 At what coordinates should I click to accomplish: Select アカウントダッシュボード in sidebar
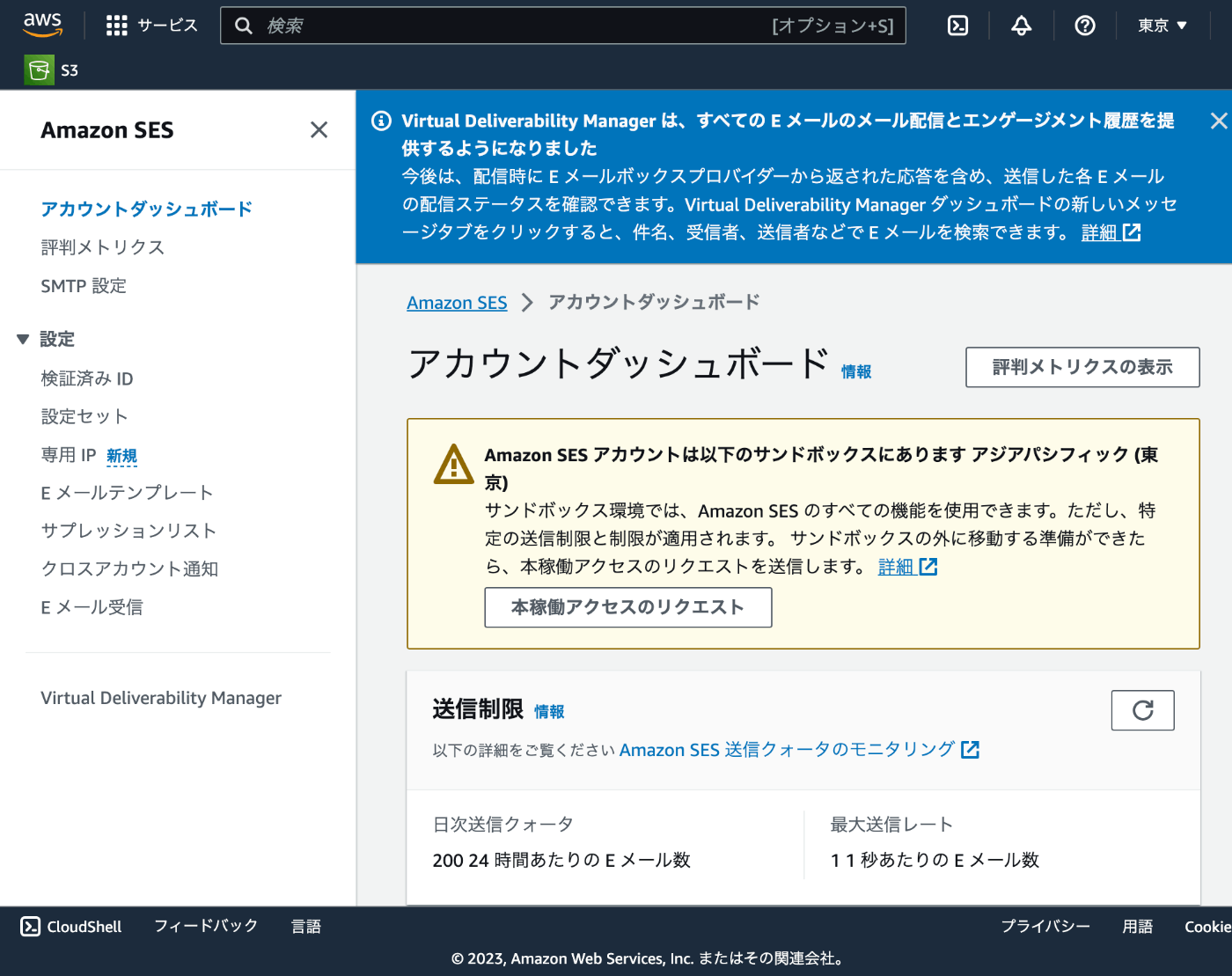[x=146, y=209]
